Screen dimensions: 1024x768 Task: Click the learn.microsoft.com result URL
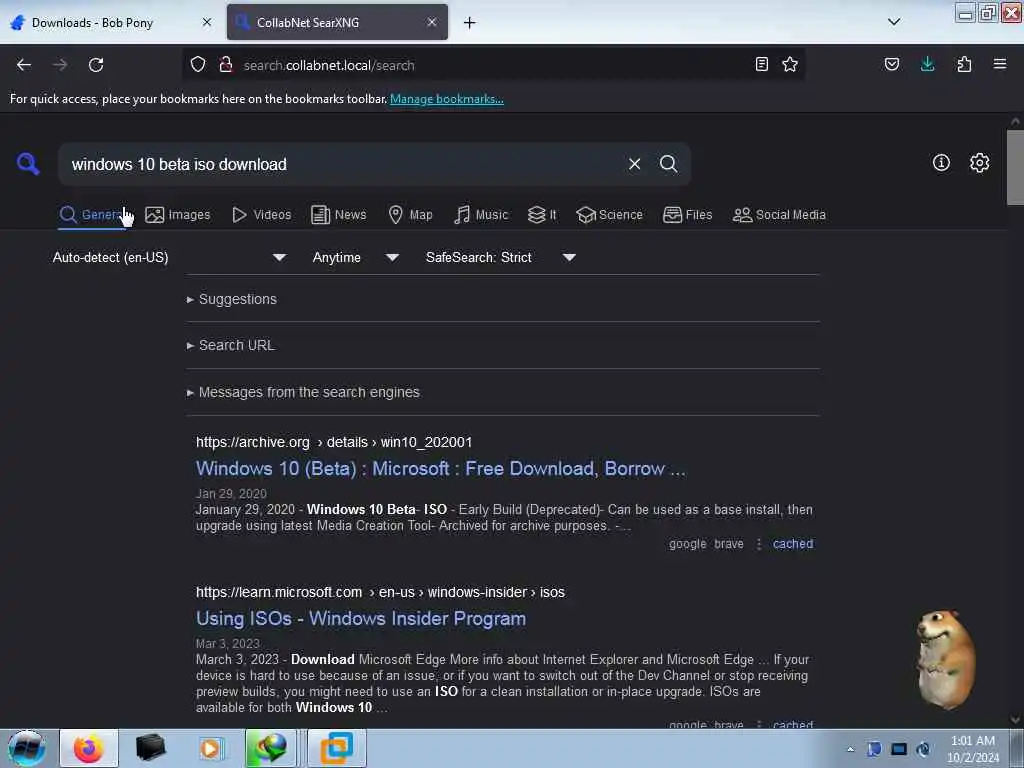click(x=380, y=592)
